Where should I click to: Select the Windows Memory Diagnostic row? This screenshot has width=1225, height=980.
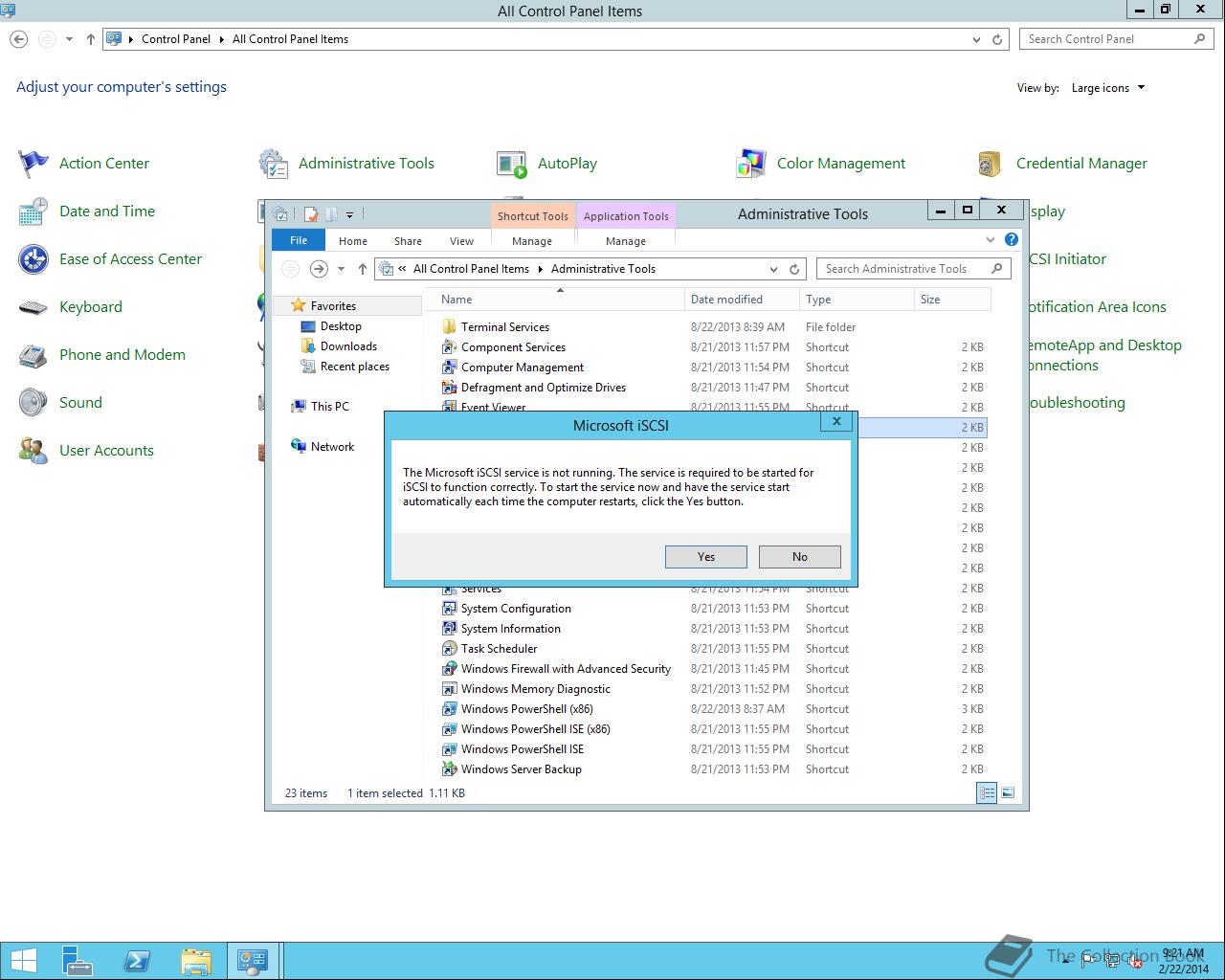(x=713, y=689)
